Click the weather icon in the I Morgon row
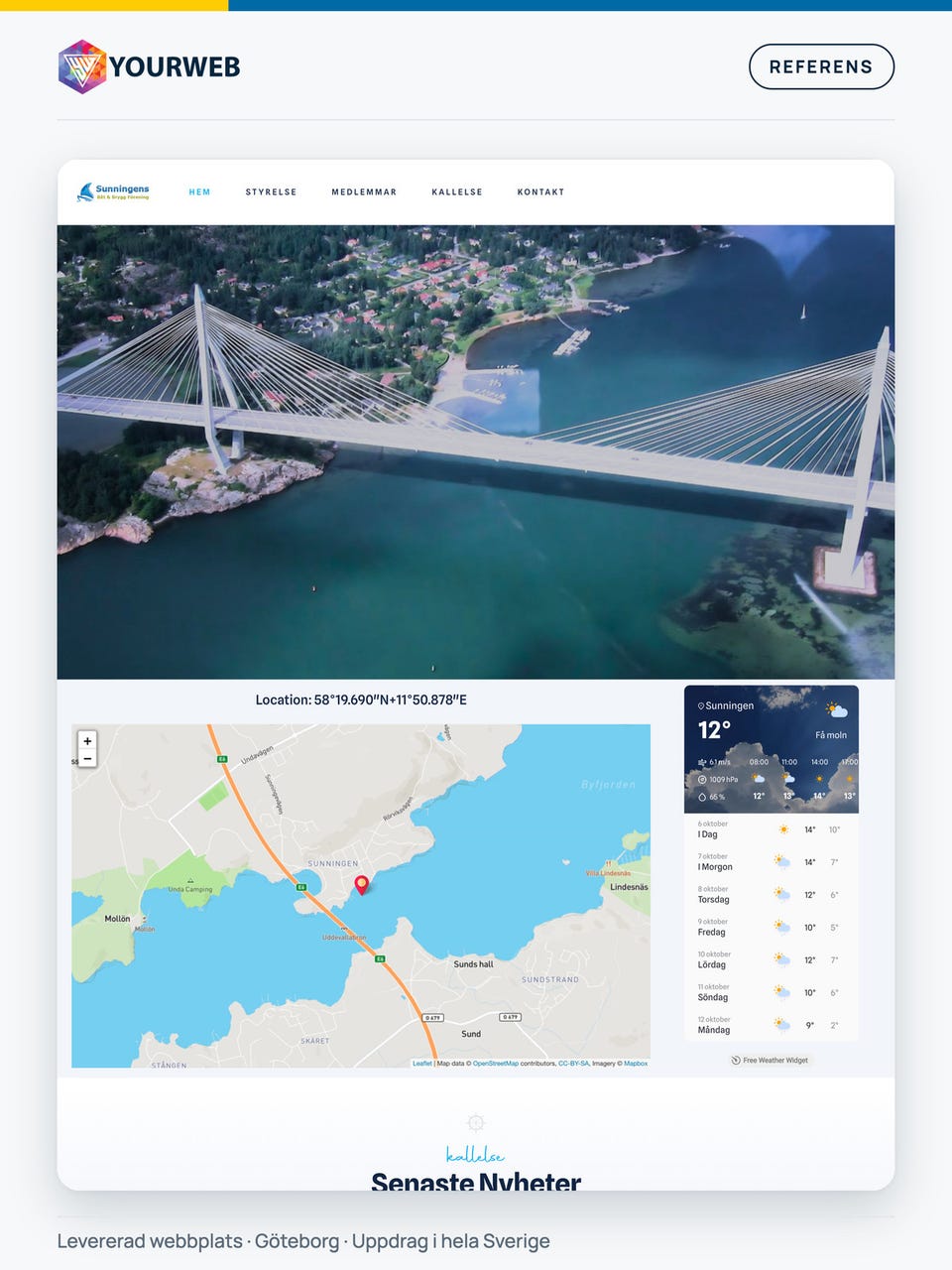 [782, 862]
